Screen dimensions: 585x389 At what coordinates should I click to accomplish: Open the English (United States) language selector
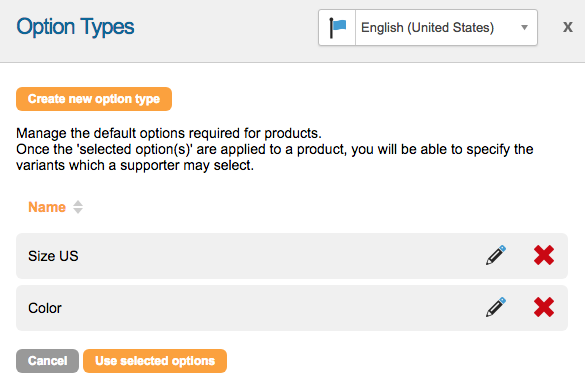pyautogui.click(x=428, y=28)
